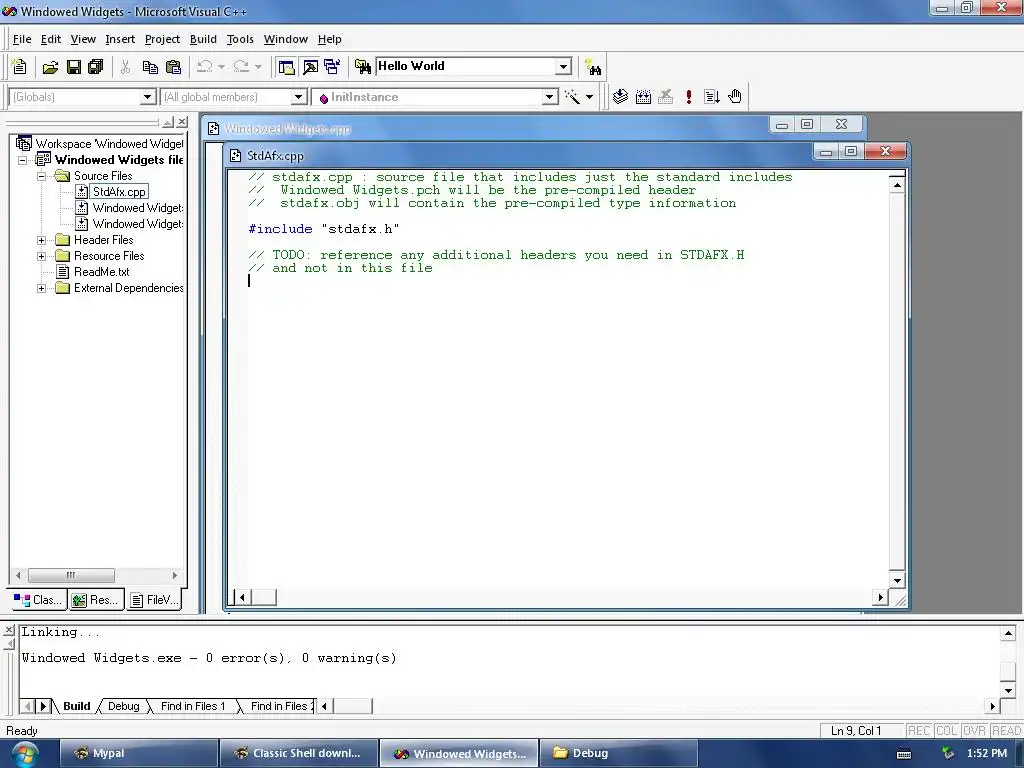Screen dimensions: 1024x768
Task: Open the Debug folder taskbar button
Action: click(618, 753)
